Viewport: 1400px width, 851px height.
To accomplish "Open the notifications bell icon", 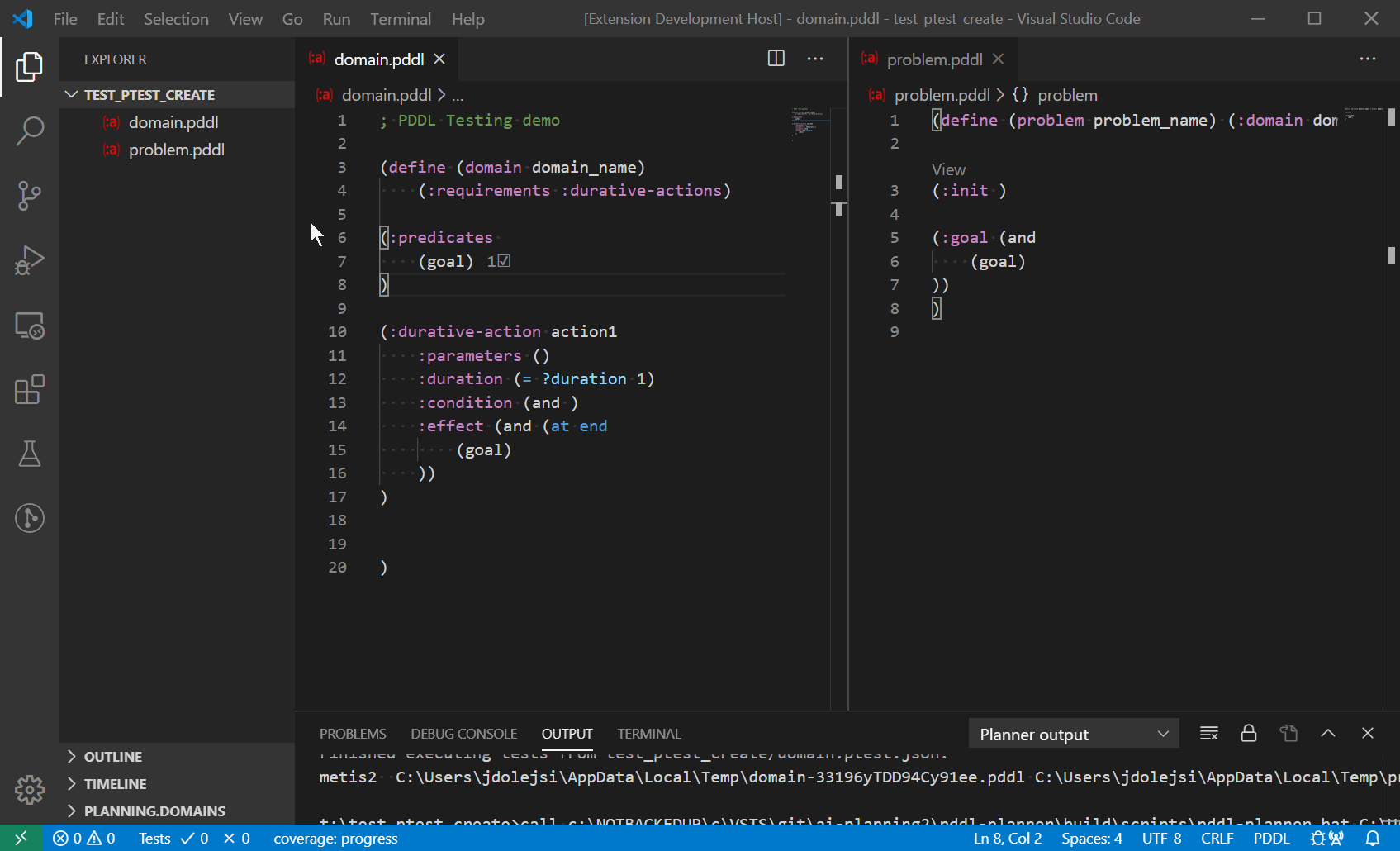I will [1373, 838].
